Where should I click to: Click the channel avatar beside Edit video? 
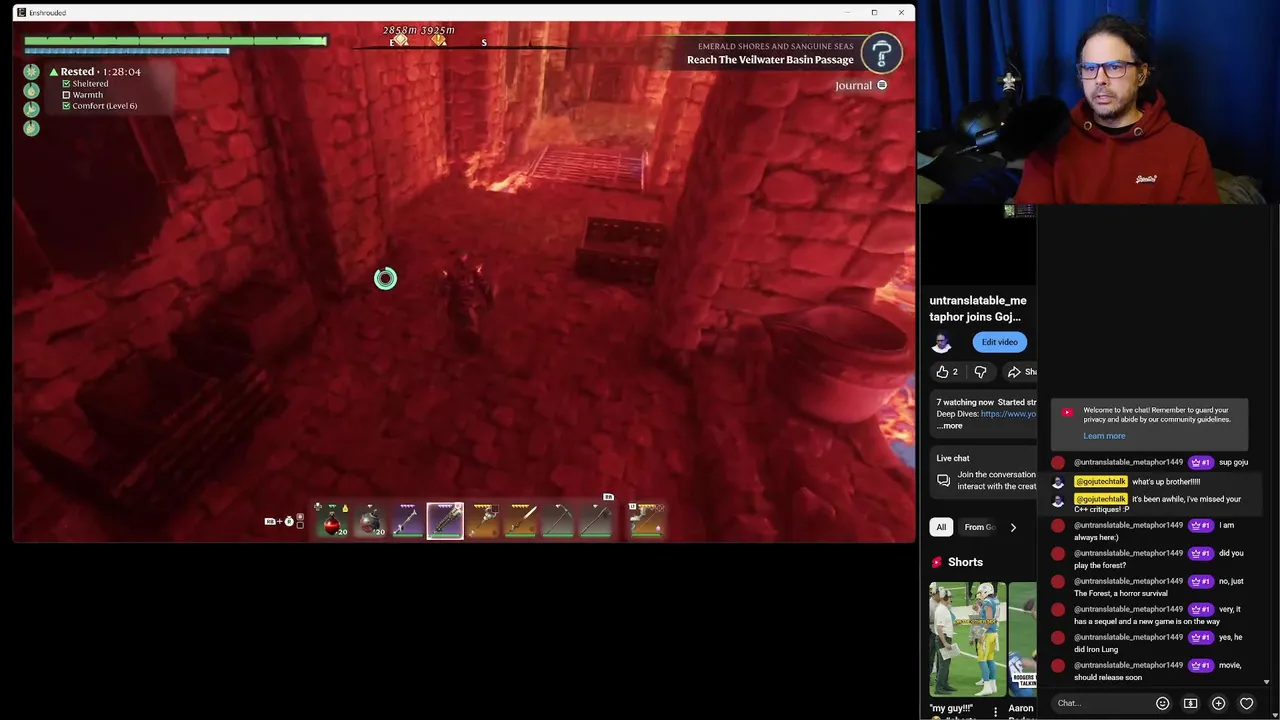click(941, 342)
